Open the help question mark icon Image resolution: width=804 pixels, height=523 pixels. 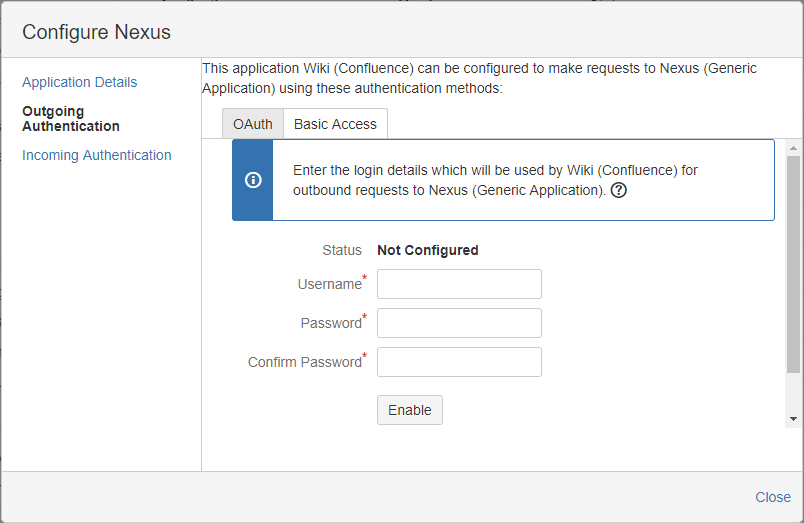618,190
